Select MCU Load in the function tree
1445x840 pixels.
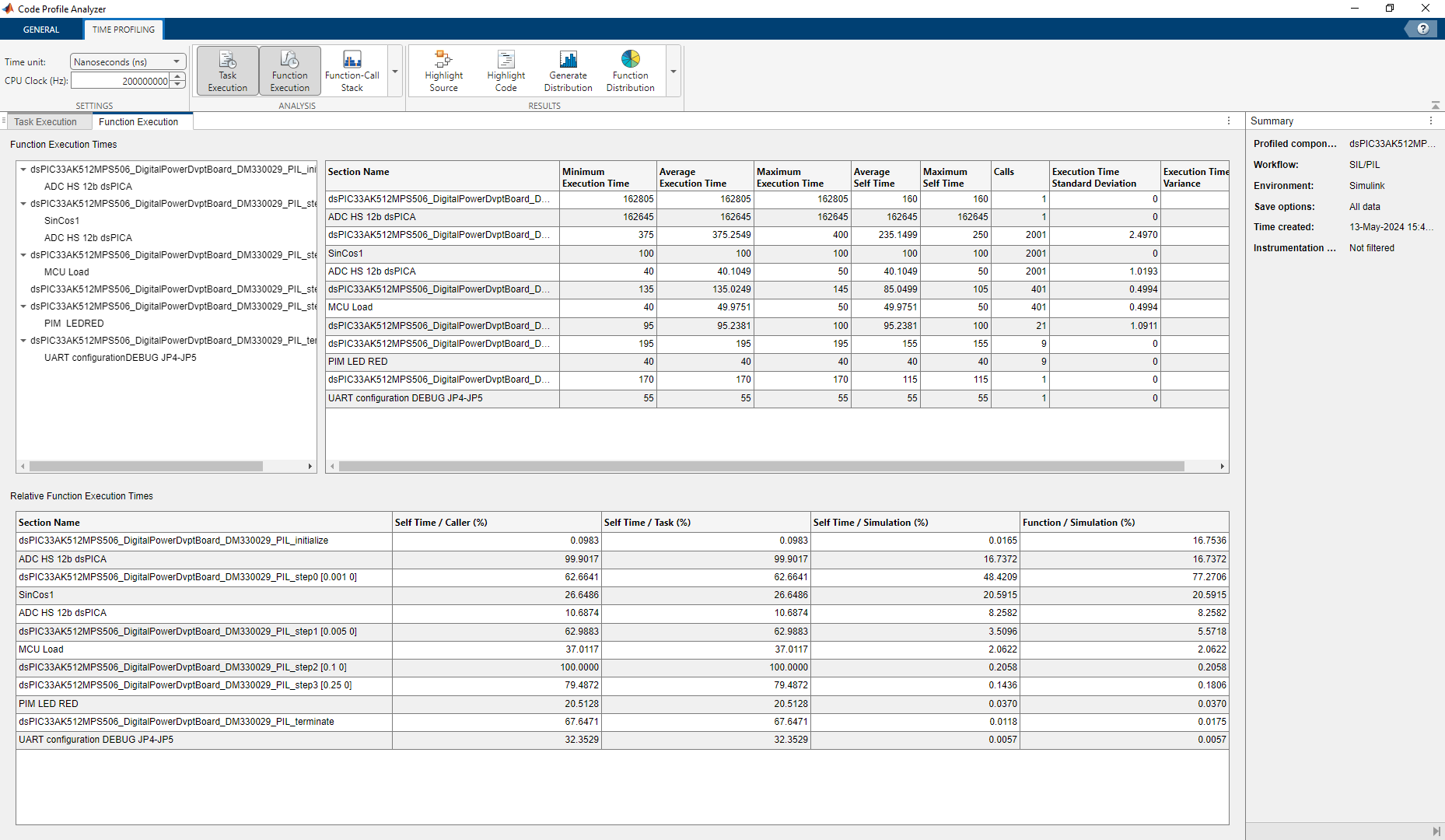[x=66, y=271]
